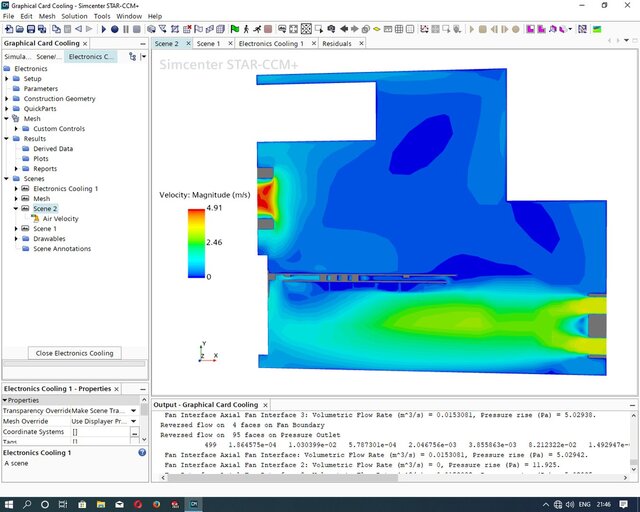Click the Close Electronics Cooling button

[x=74, y=353]
